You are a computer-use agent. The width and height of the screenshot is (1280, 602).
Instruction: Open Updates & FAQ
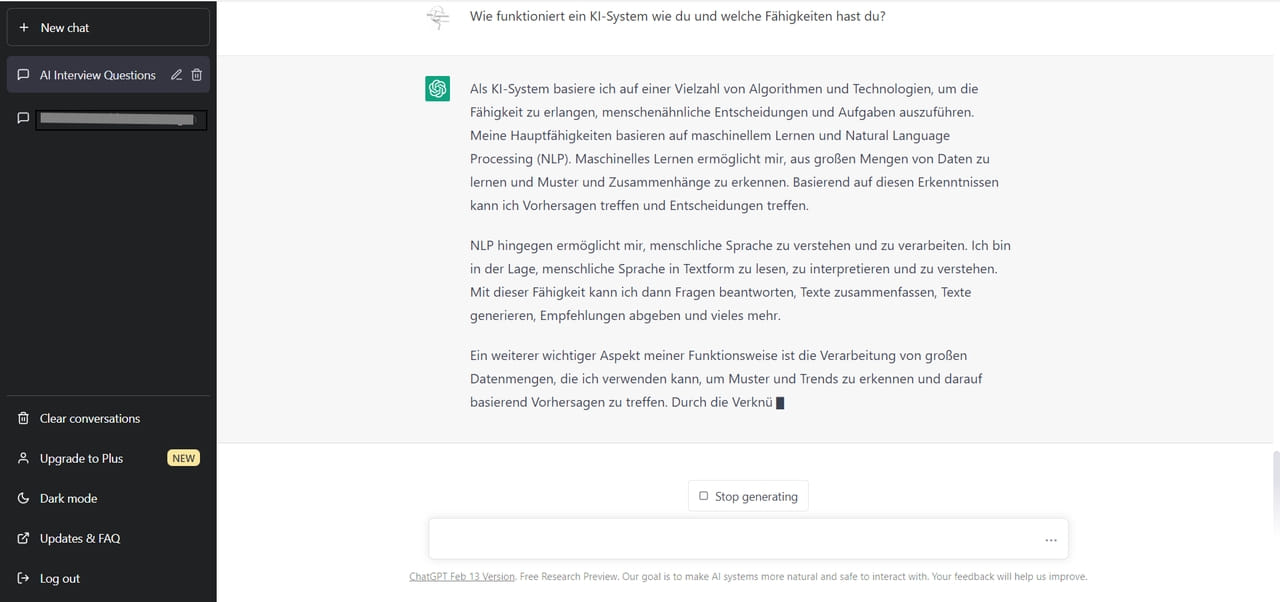pyautogui.click(x=108, y=538)
